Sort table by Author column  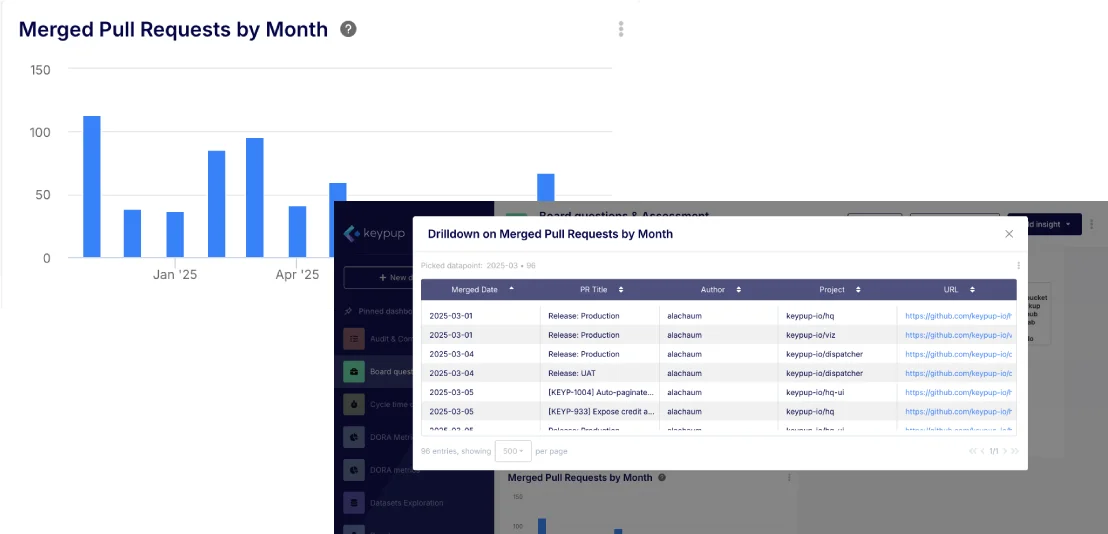(x=738, y=290)
